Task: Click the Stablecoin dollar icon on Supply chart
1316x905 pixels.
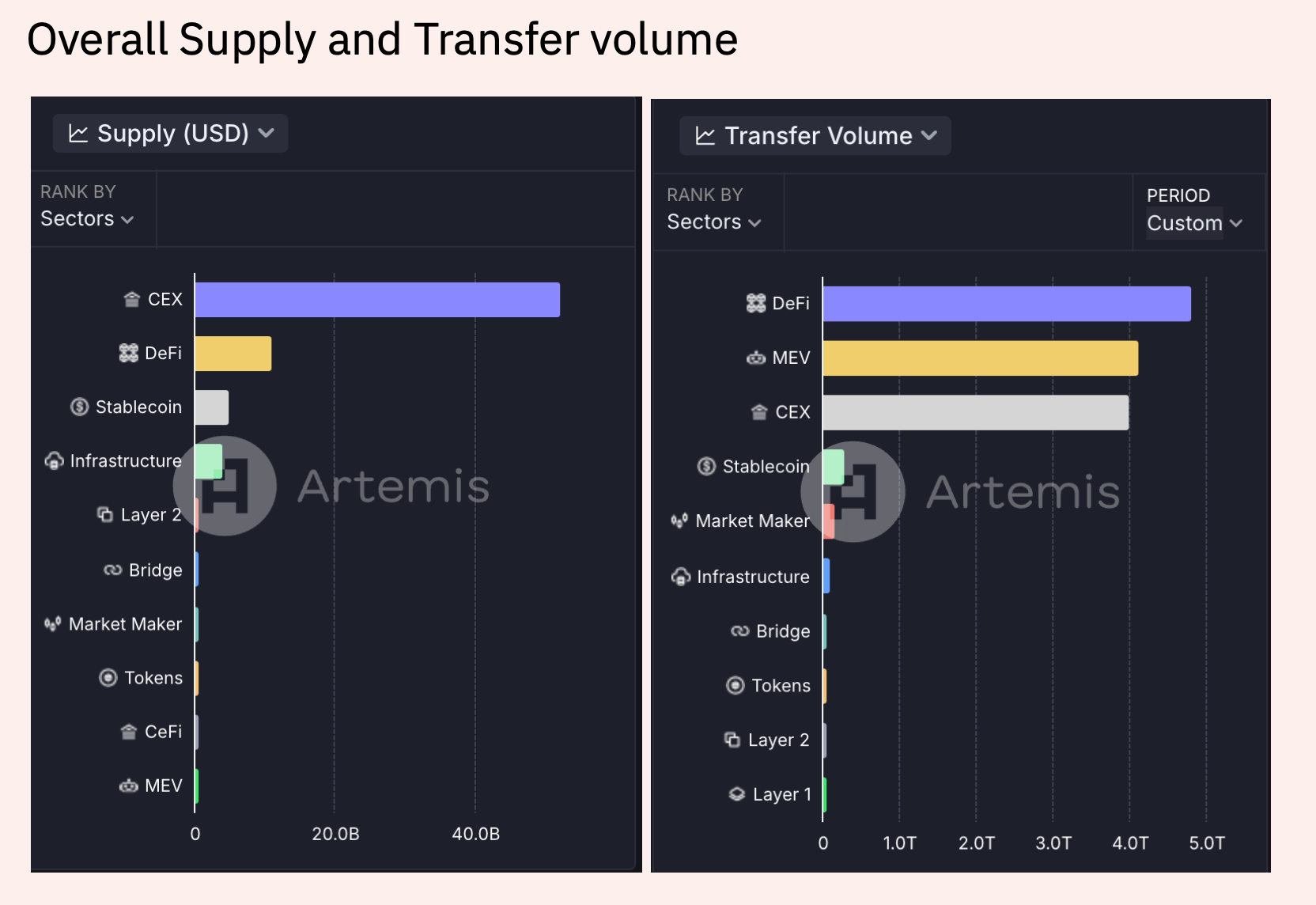Action: pyautogui.click(x=78, y=407)
